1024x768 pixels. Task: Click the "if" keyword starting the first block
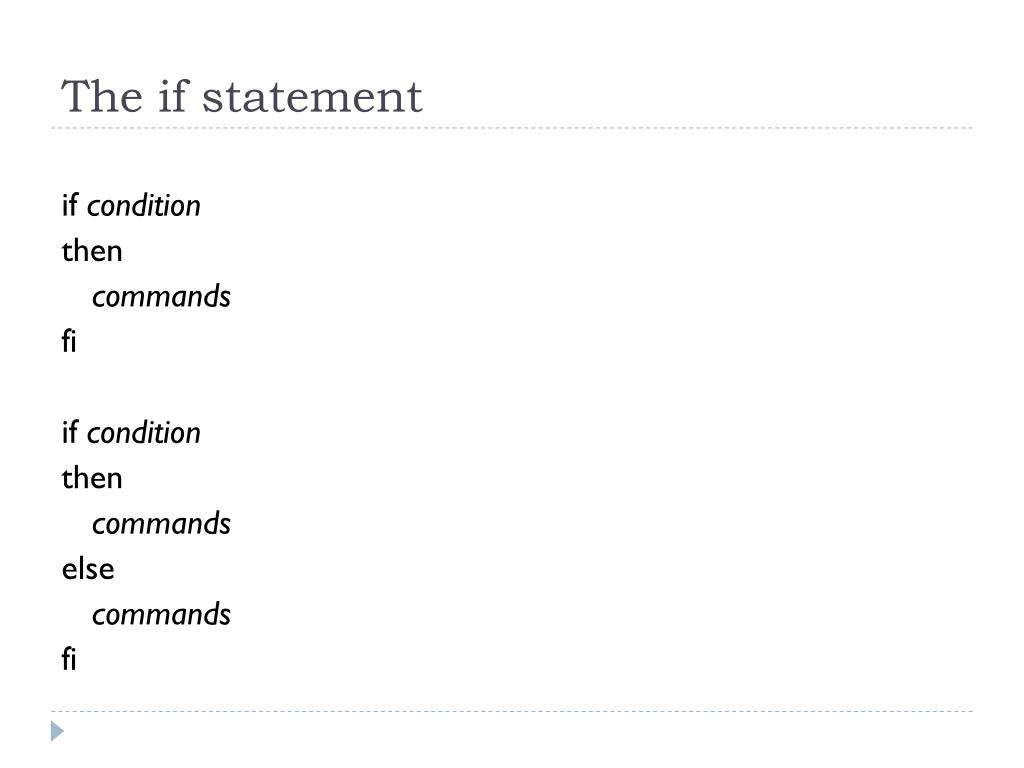tap(69, 205)
